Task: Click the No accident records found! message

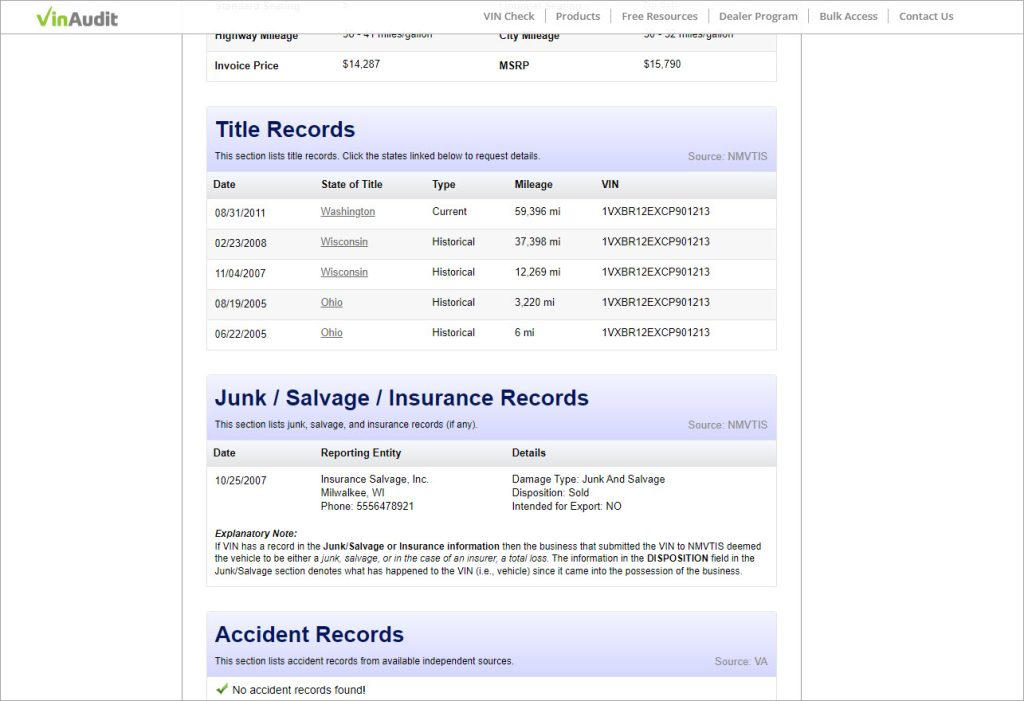Action: coord(299,690)
